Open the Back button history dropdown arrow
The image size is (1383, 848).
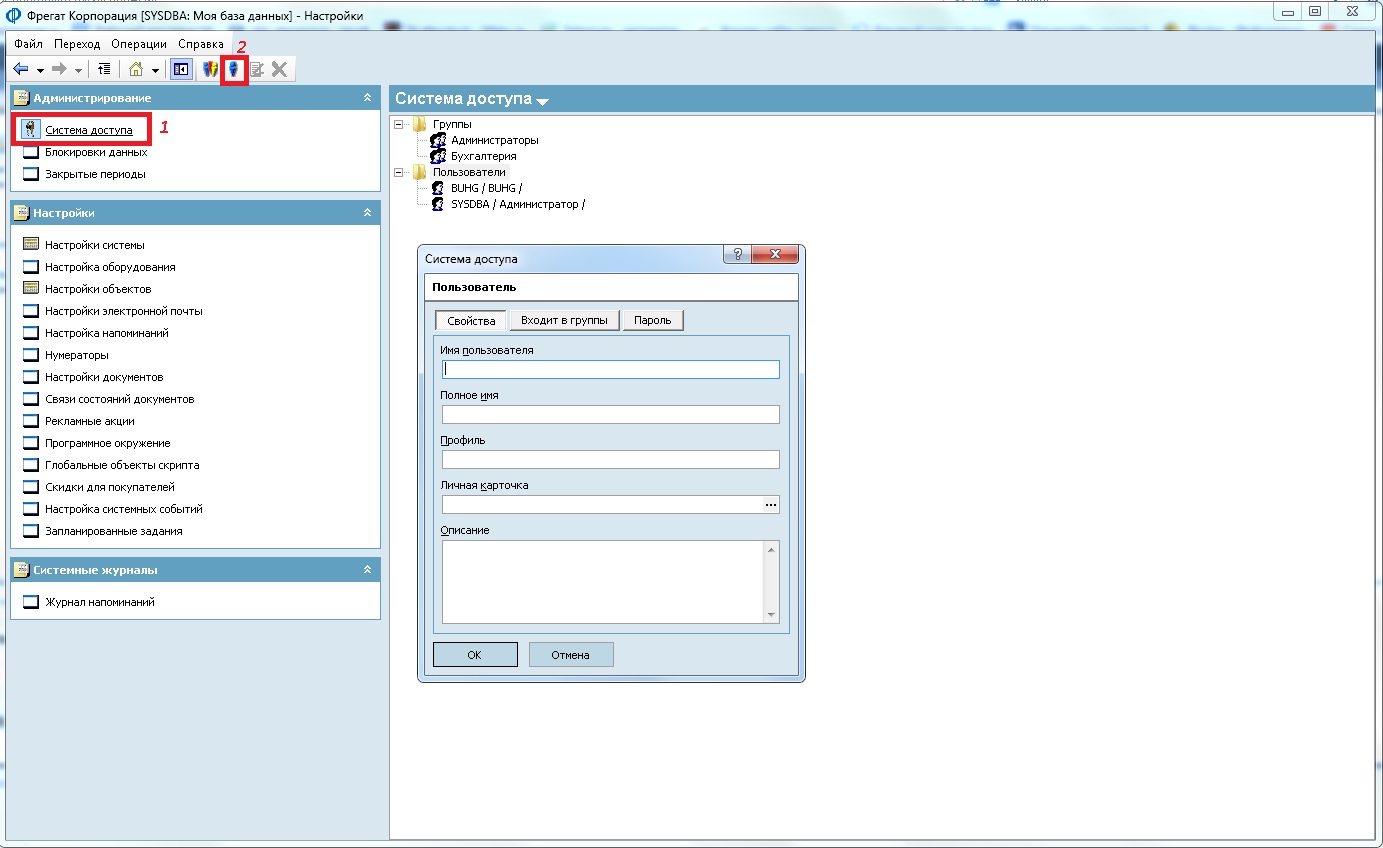point(40,70)
